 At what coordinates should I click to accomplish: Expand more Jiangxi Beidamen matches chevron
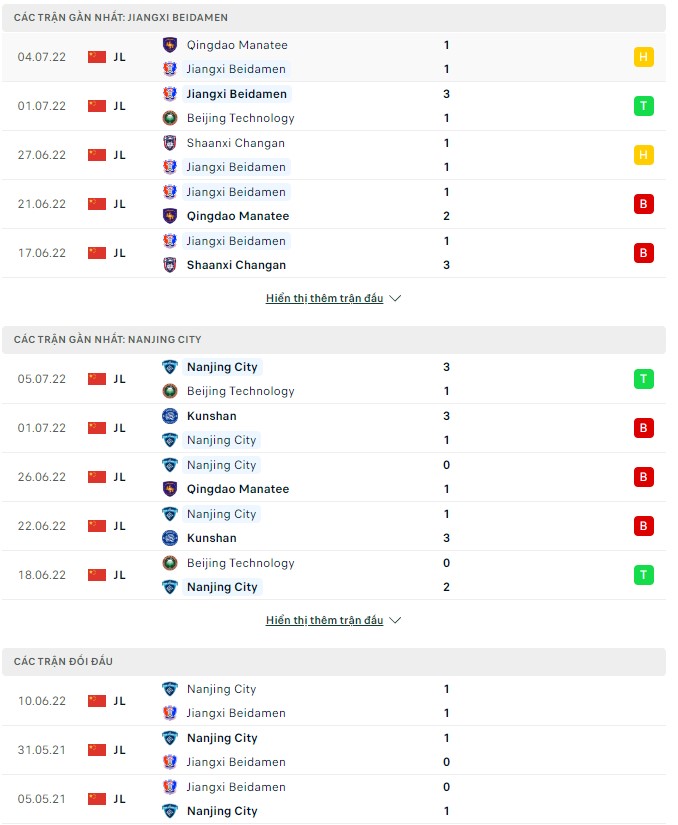(x=395, y=298)
